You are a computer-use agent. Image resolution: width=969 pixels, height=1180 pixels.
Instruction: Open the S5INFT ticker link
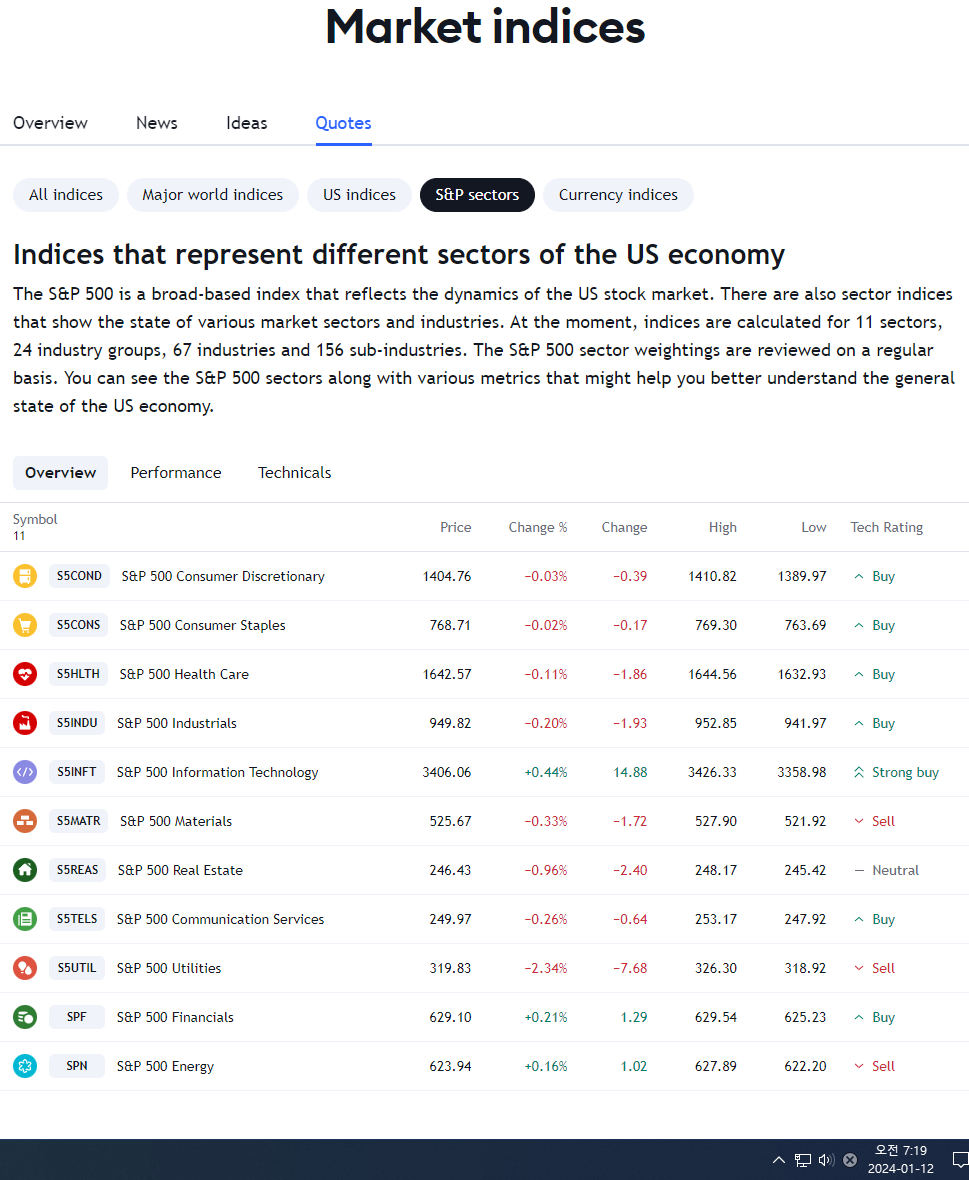pos(77,772)
